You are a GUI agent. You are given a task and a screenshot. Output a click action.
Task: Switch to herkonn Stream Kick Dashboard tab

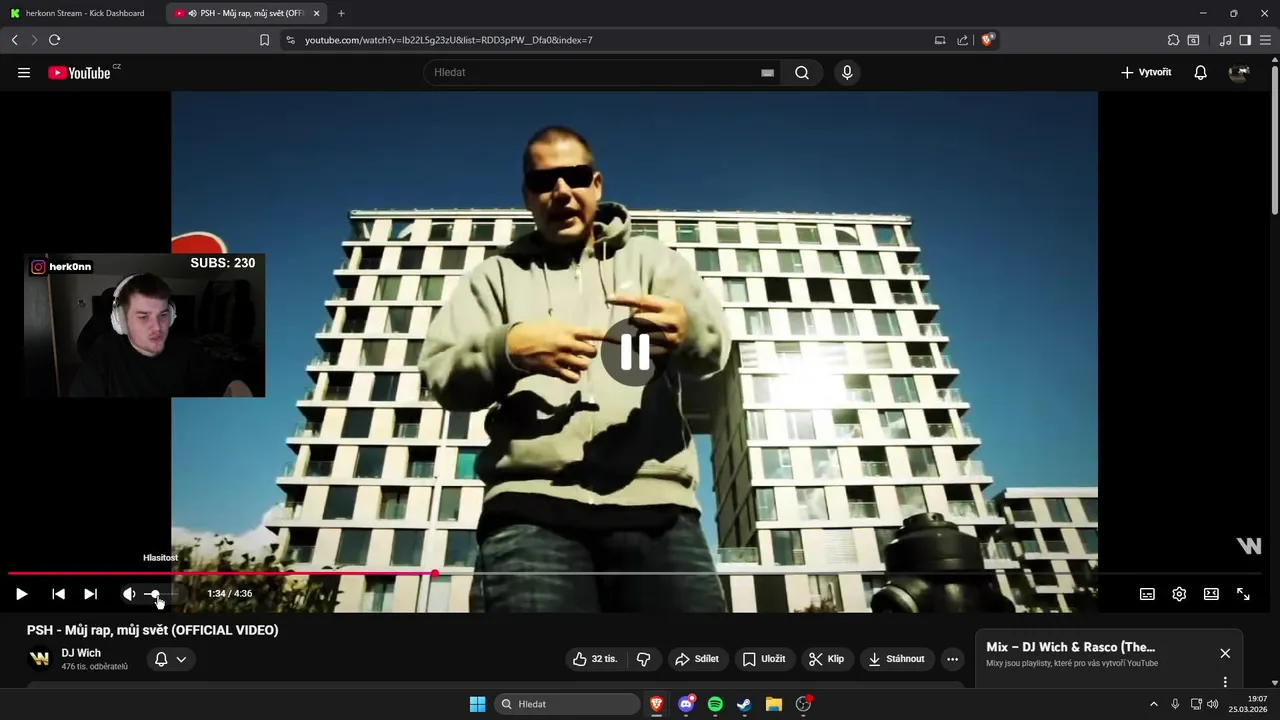click(x=83, y=13)
